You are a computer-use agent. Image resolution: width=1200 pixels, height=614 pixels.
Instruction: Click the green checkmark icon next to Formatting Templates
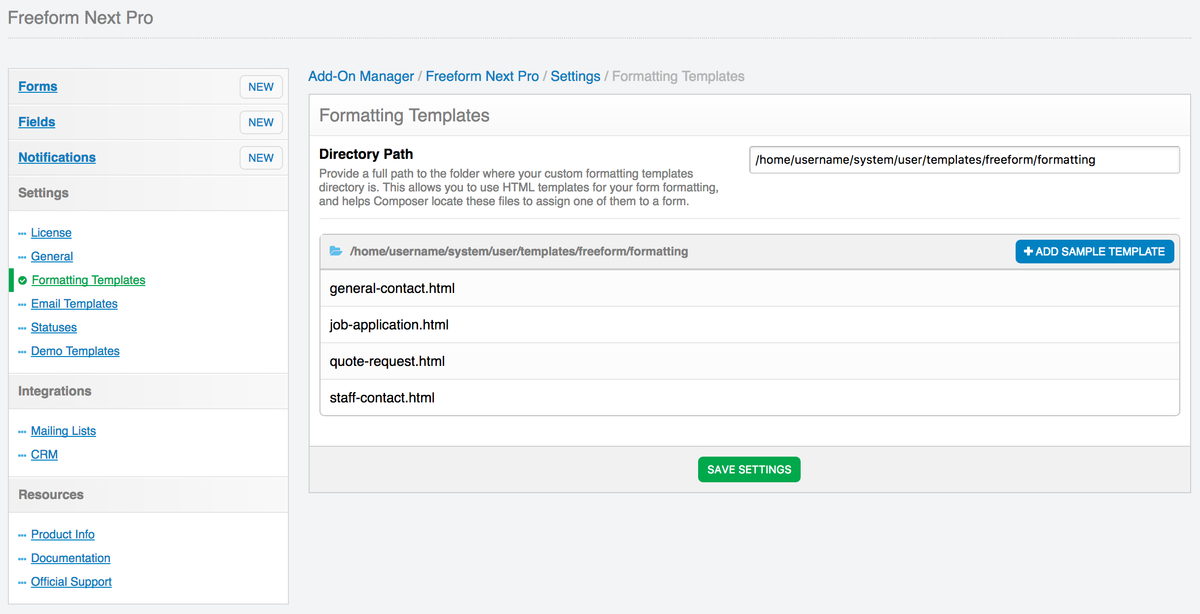(x=23, y=281)
